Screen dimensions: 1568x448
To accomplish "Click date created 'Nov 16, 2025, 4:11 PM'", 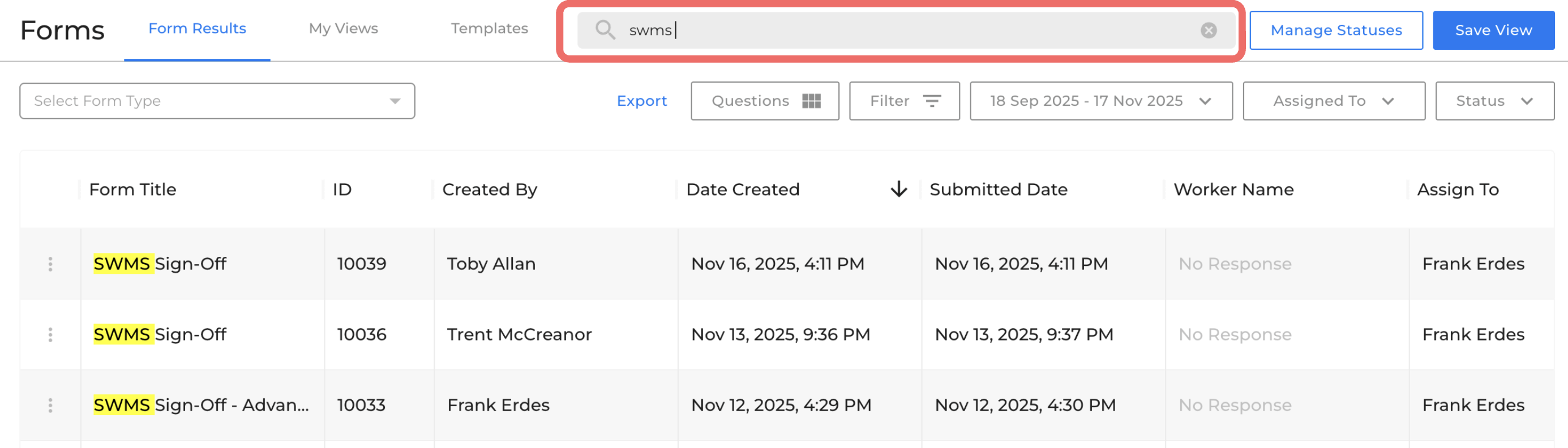I will pos(777,264).
